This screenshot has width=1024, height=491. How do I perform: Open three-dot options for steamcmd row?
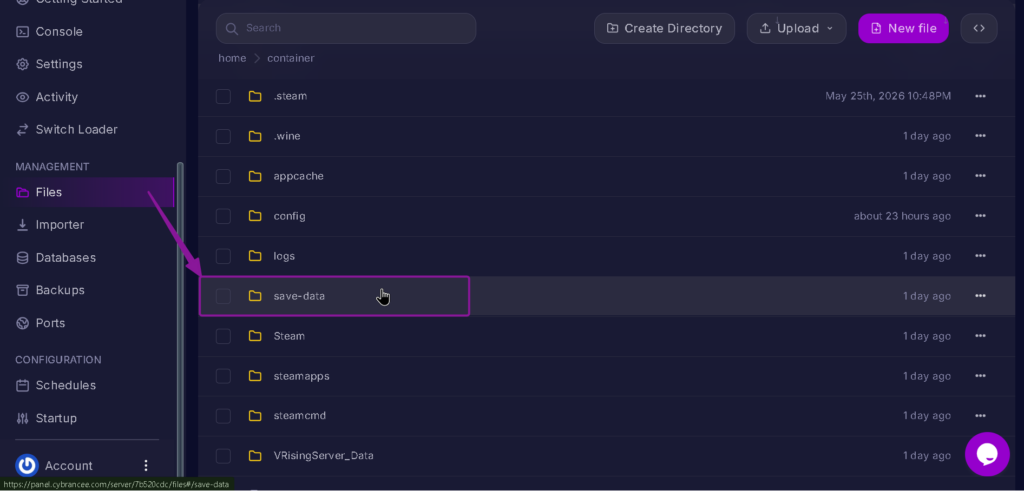point(980,416)
